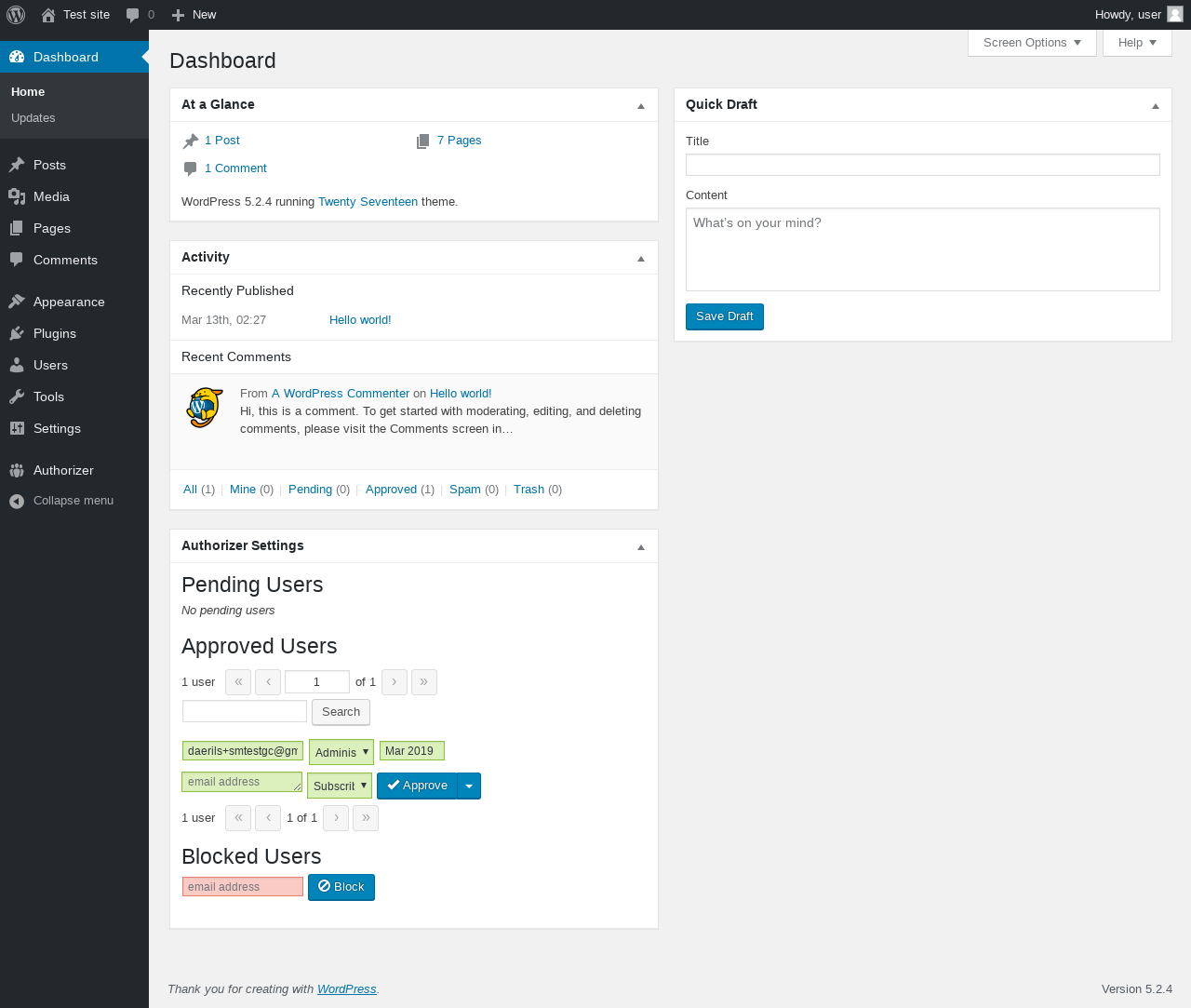1191x1008 pixels.
Task: Go to next page in bottom pagination
Action: (x=336, y=818)
